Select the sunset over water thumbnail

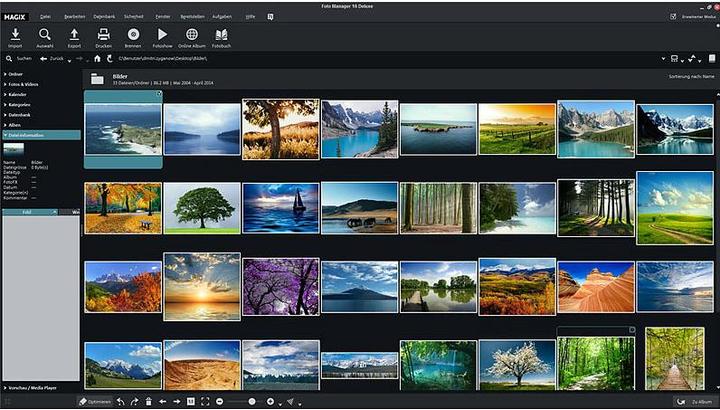(x=202, y=286)
